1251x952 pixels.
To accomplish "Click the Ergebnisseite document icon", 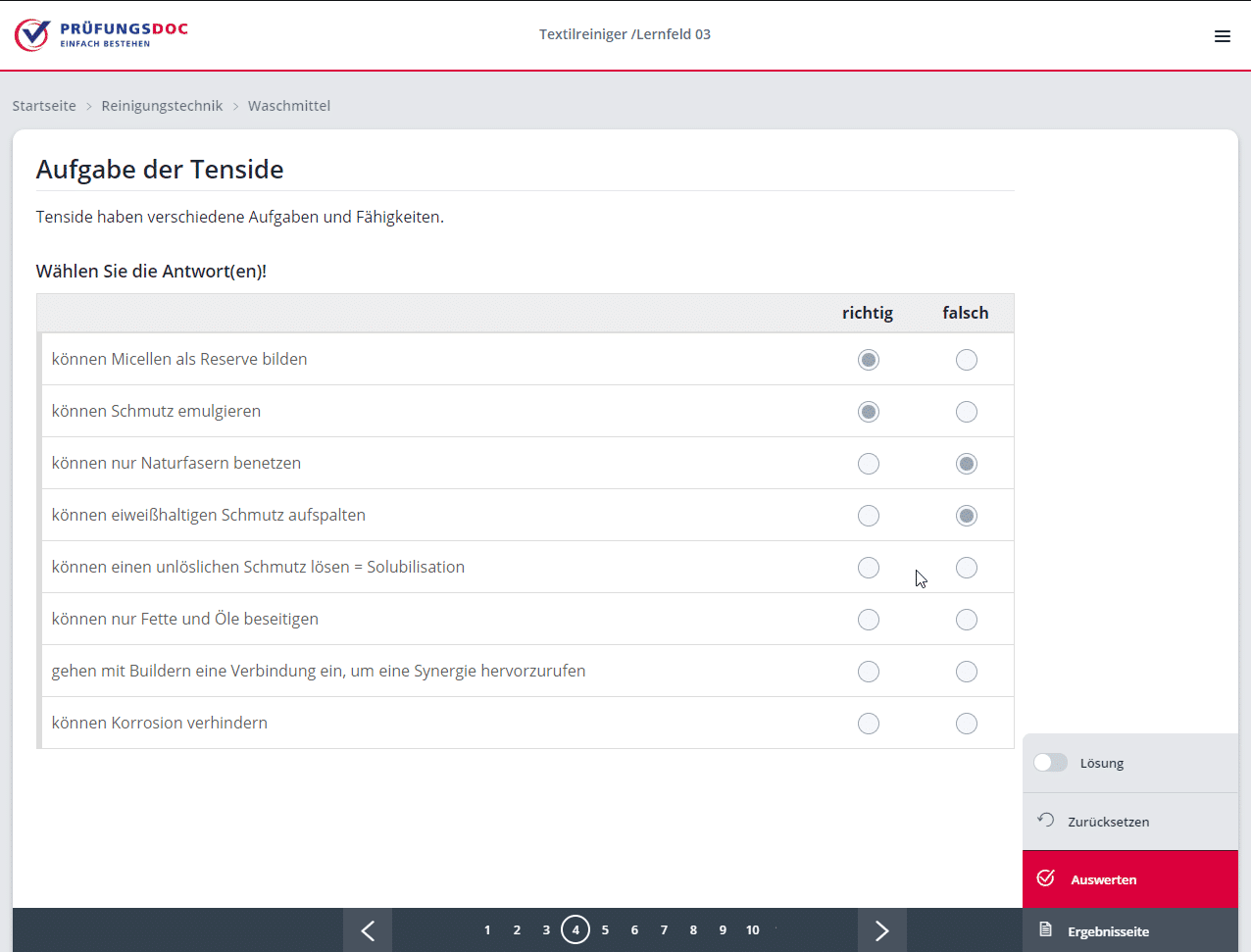I will (1046, 929).
